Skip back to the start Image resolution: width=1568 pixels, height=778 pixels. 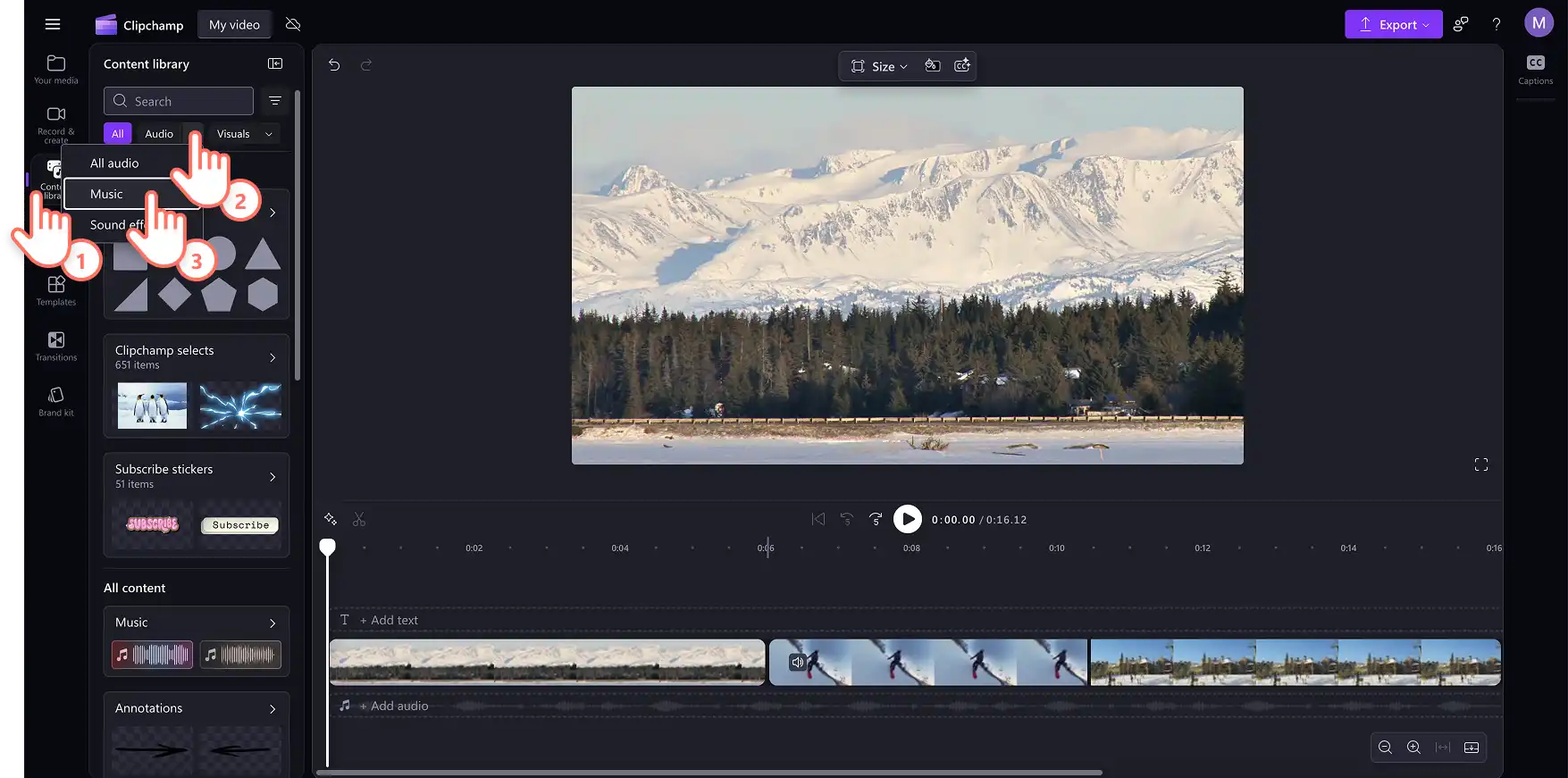[x=818, y=519]
